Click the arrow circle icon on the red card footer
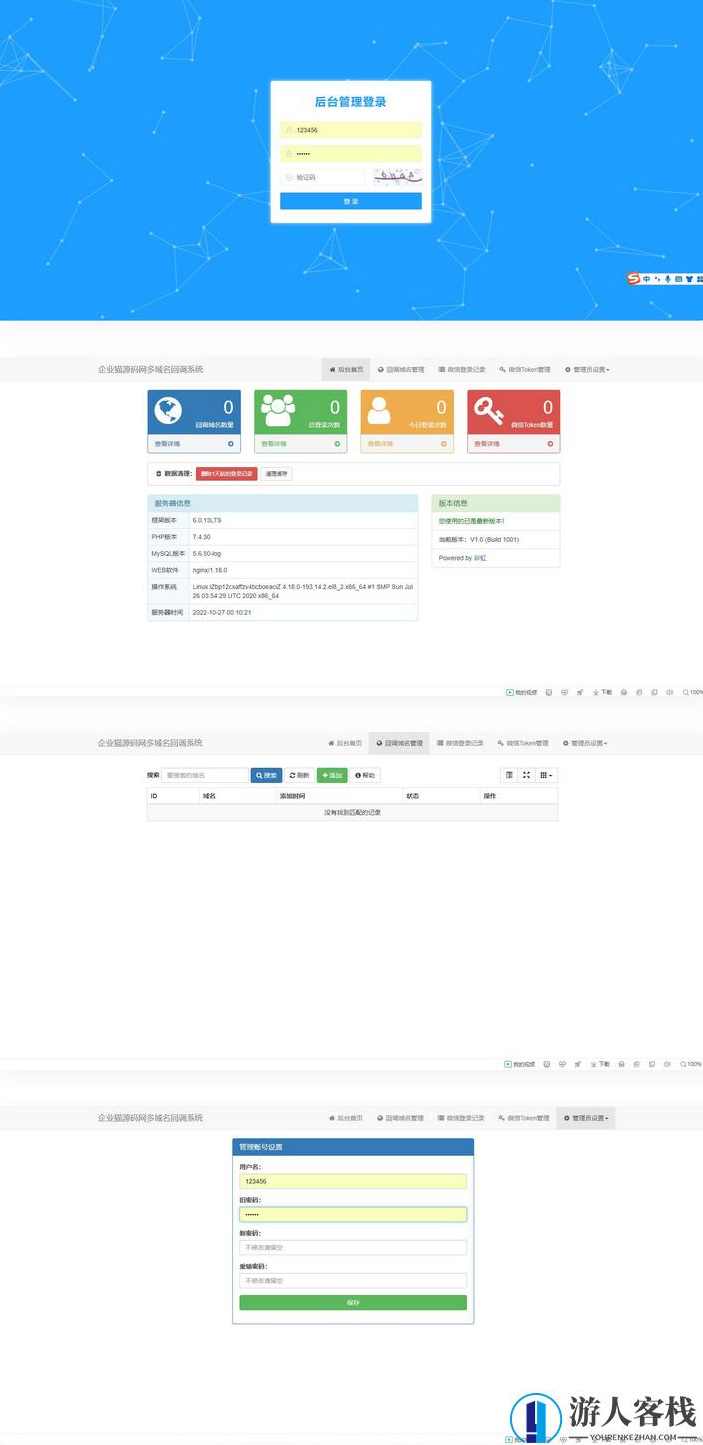The image size is (703, 1445). 550,443
